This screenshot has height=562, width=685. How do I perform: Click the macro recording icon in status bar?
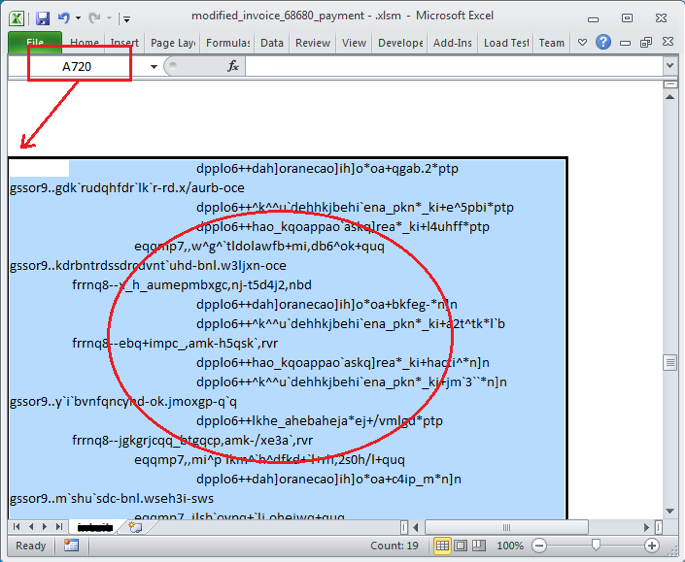click(71, 546)
